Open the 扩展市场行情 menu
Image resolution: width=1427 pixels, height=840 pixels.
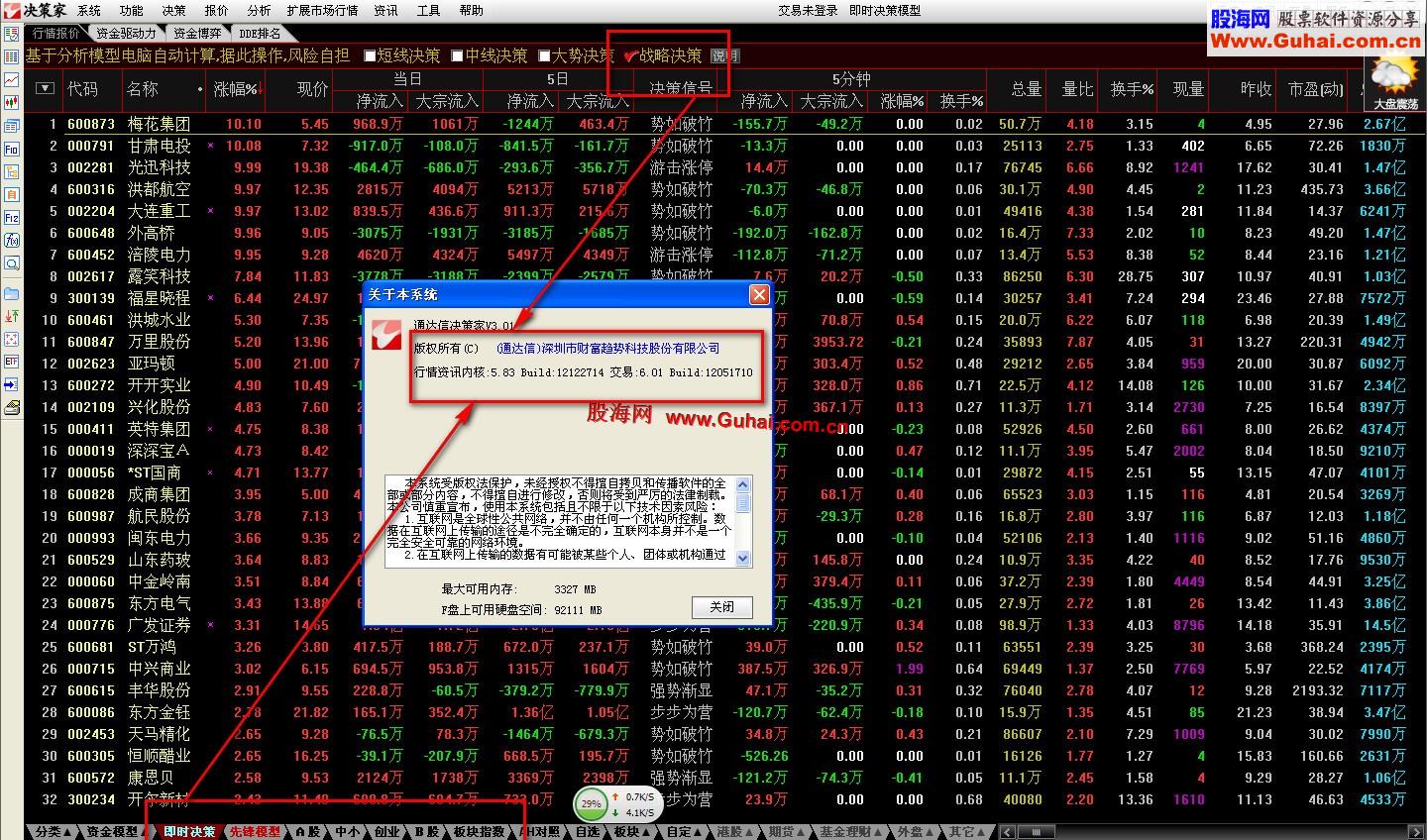tap(322, 11)
